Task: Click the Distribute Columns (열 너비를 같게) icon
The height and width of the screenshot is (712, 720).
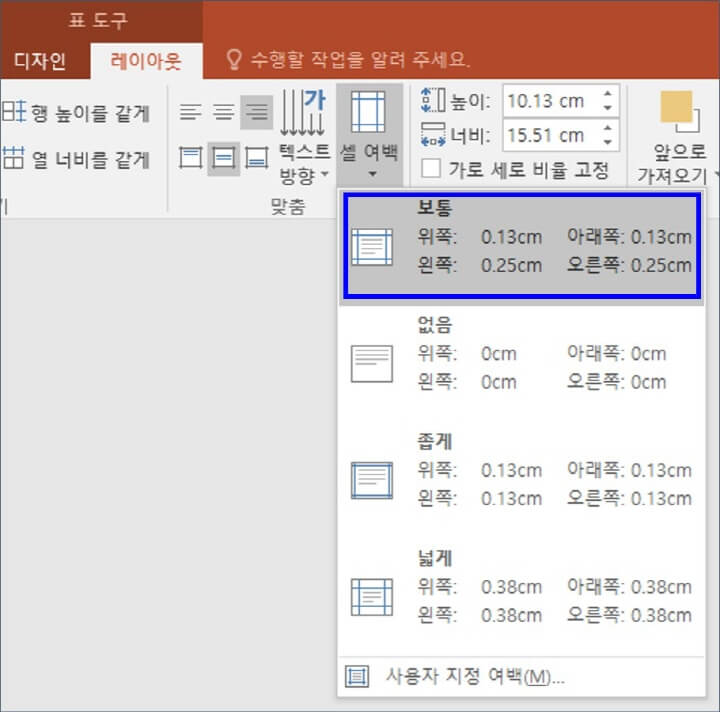Action: pos(14,158)
